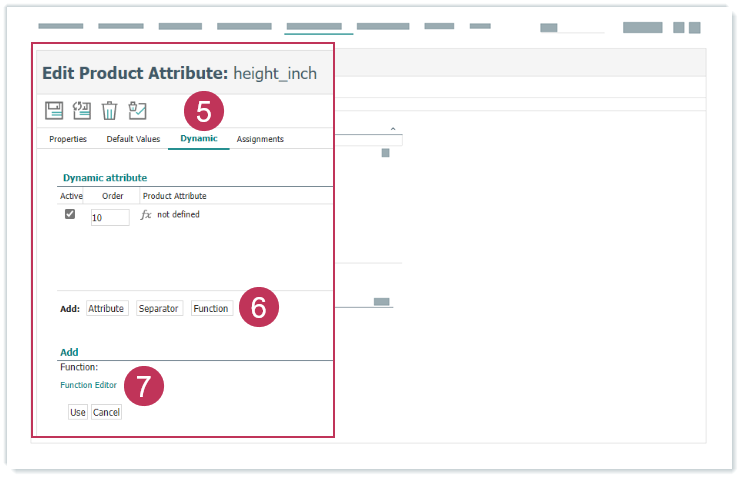Screen dimensions: 742x479
Task: Go to the Assignments tab
Action: coord(260,139)
